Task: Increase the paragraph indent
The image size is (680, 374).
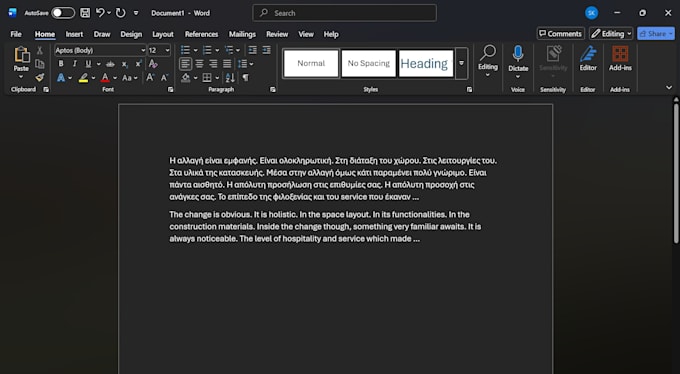Action: 267,50
